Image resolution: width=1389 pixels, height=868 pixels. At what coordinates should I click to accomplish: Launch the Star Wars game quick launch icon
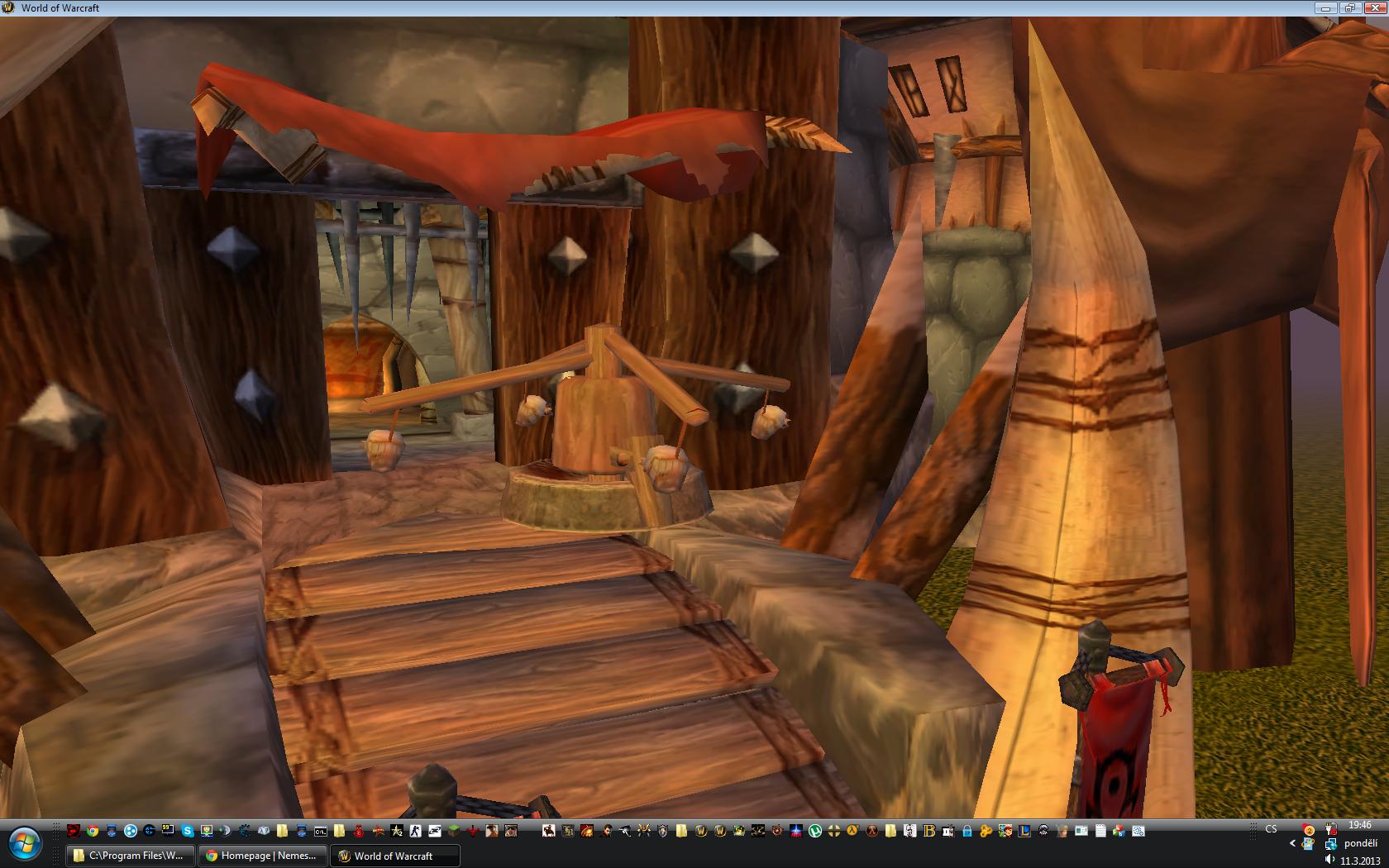(795, 831)
